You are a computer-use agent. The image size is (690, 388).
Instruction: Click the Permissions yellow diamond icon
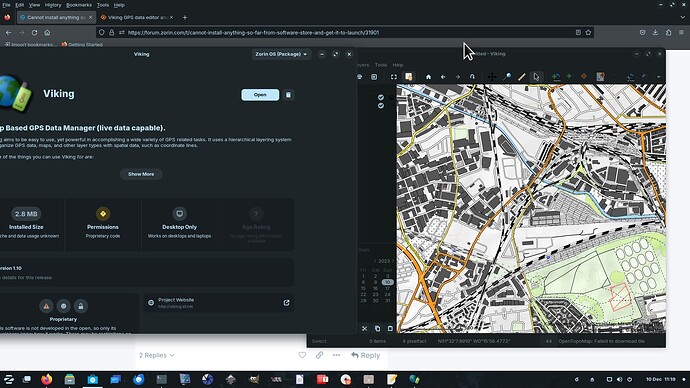[103, 214]
